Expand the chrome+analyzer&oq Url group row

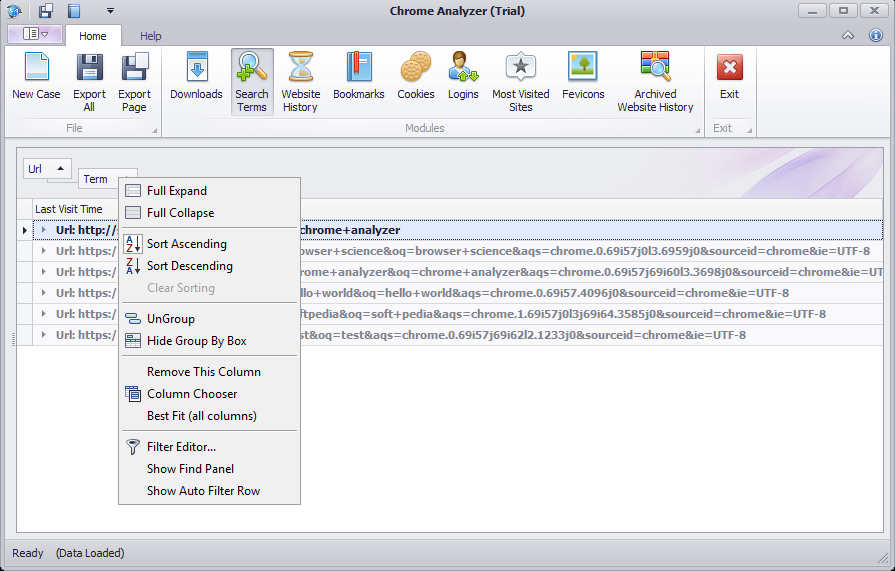click(43, 272)
